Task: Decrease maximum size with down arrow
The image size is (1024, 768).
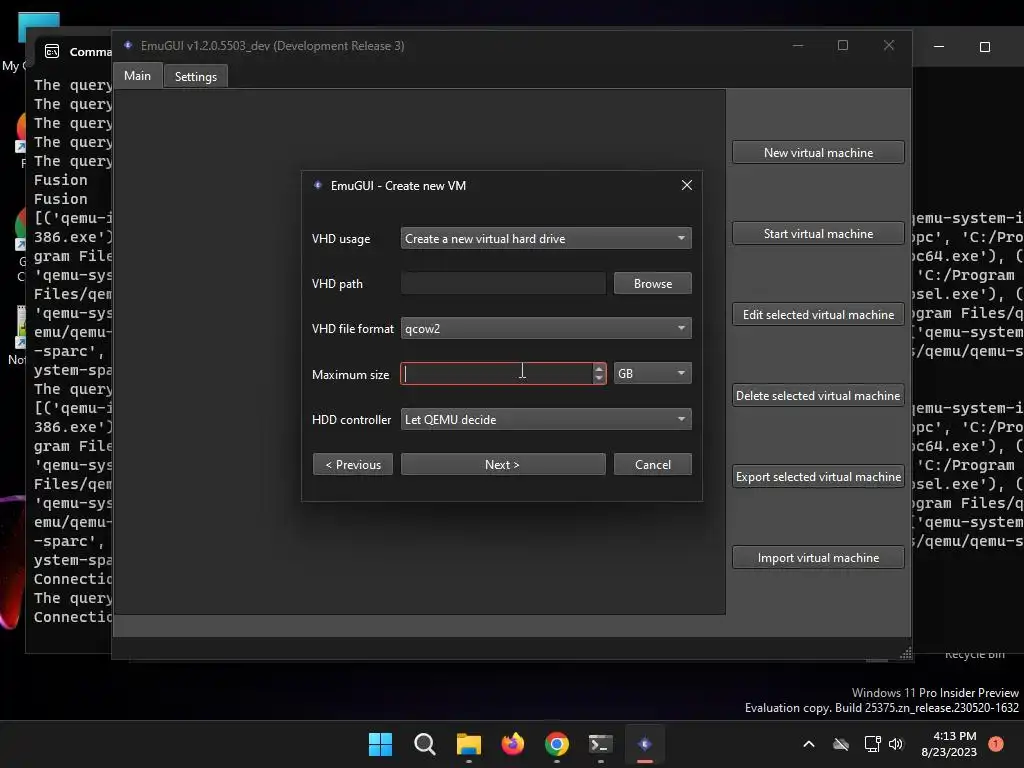Action: click(599, 379)
